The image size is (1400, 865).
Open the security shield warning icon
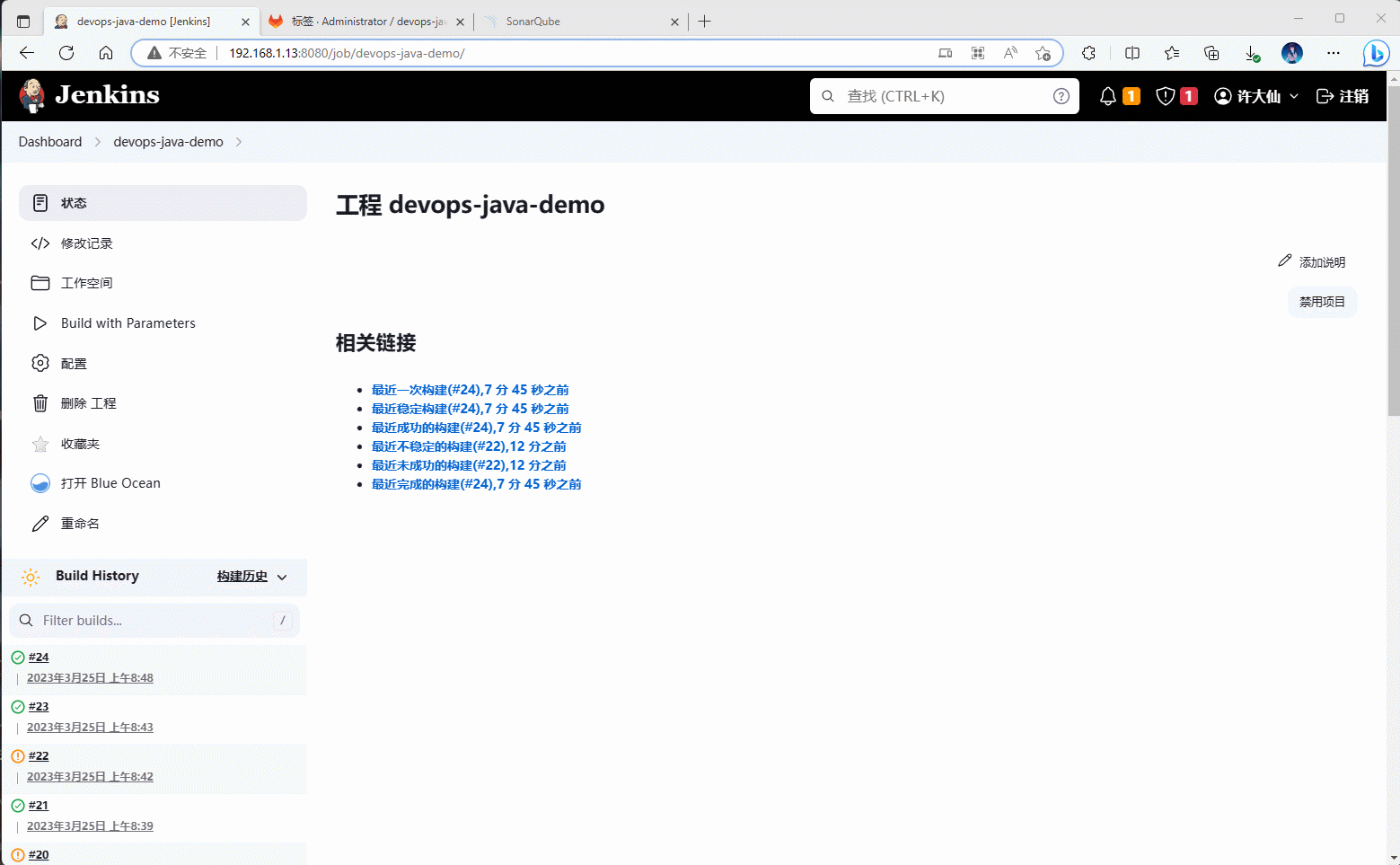[1166, 96]
